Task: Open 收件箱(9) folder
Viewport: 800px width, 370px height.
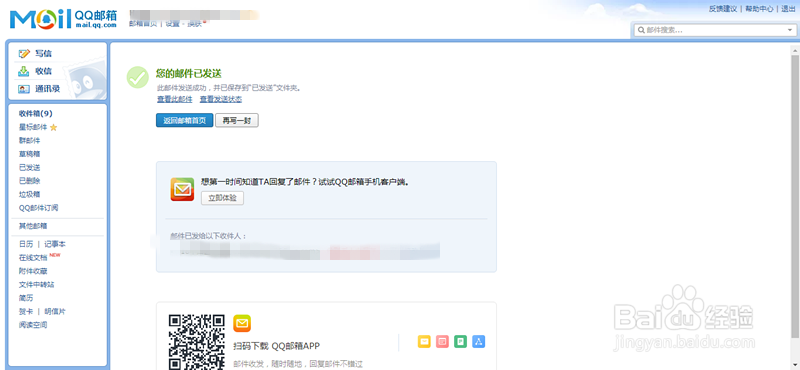Action: [36, 114]
